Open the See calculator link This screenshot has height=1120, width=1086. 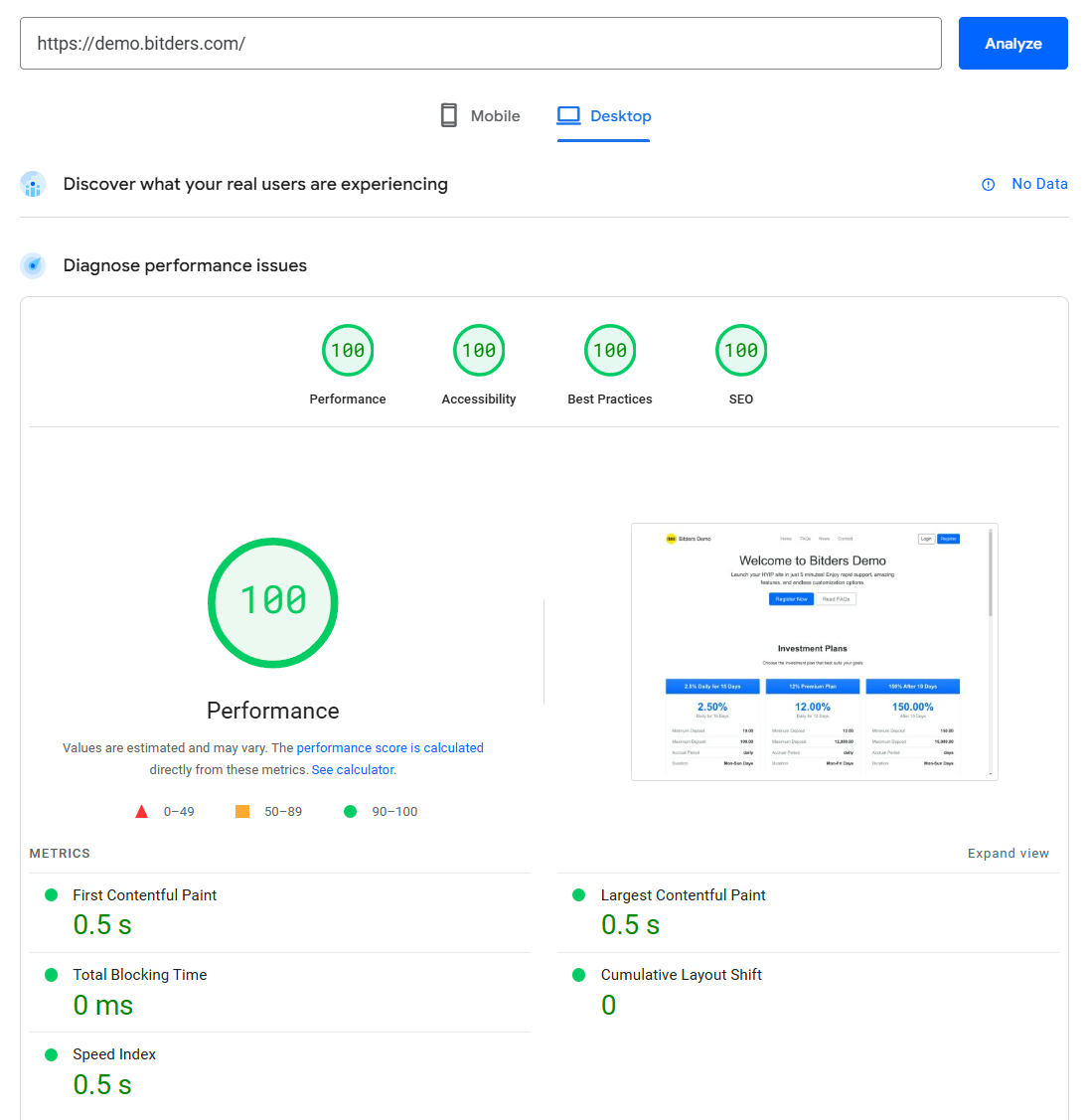(354, 770)
